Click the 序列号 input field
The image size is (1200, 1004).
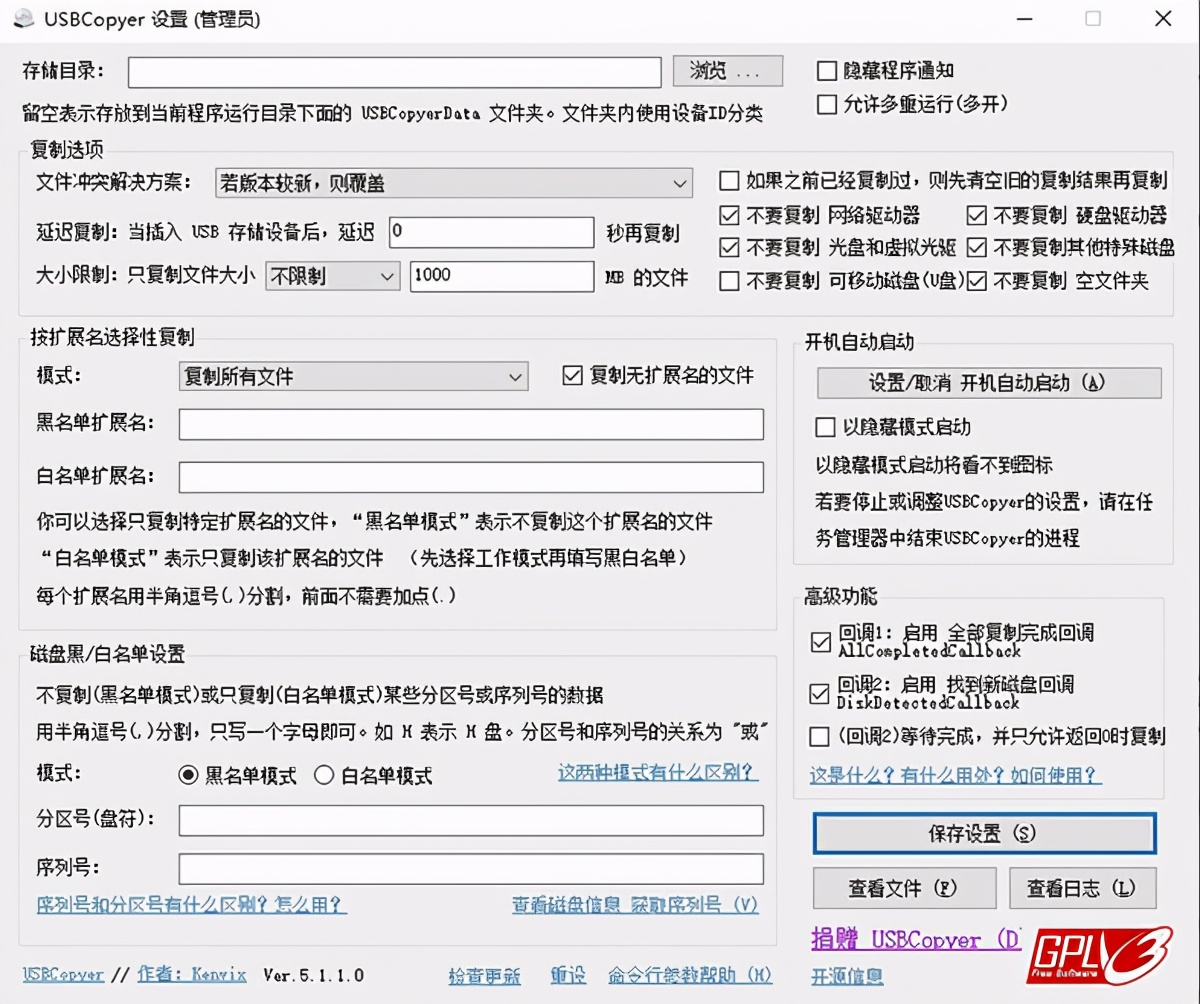(x=470, y=868)
